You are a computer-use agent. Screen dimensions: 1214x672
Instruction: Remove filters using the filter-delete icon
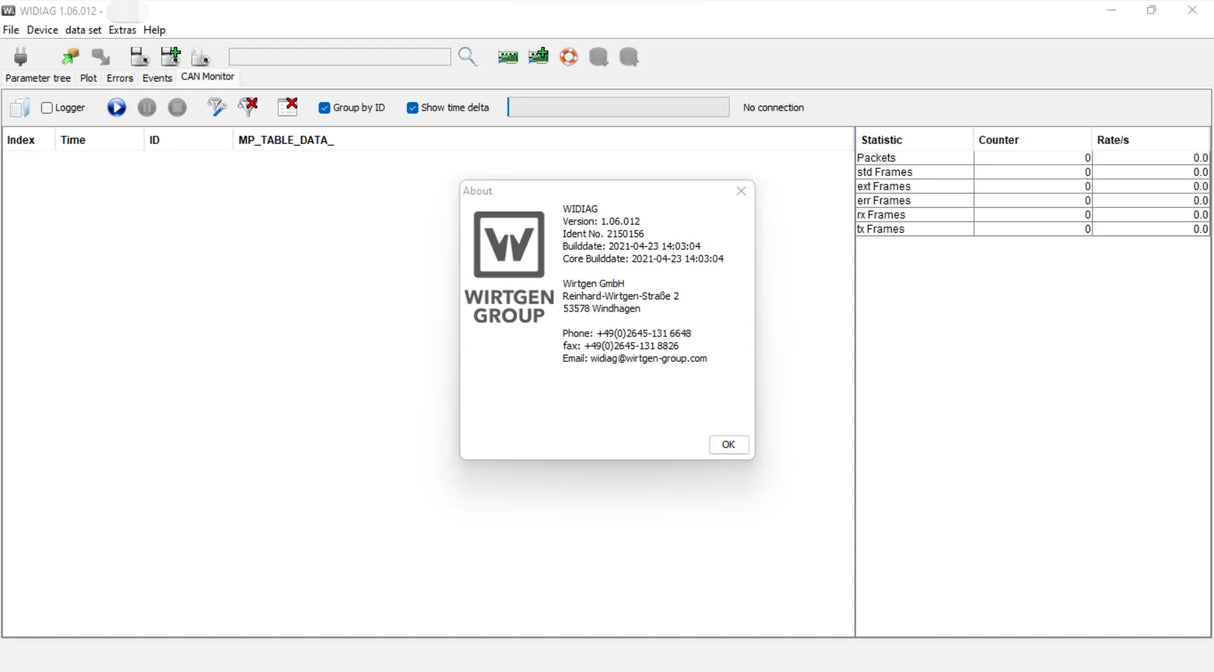pos(247,107)
